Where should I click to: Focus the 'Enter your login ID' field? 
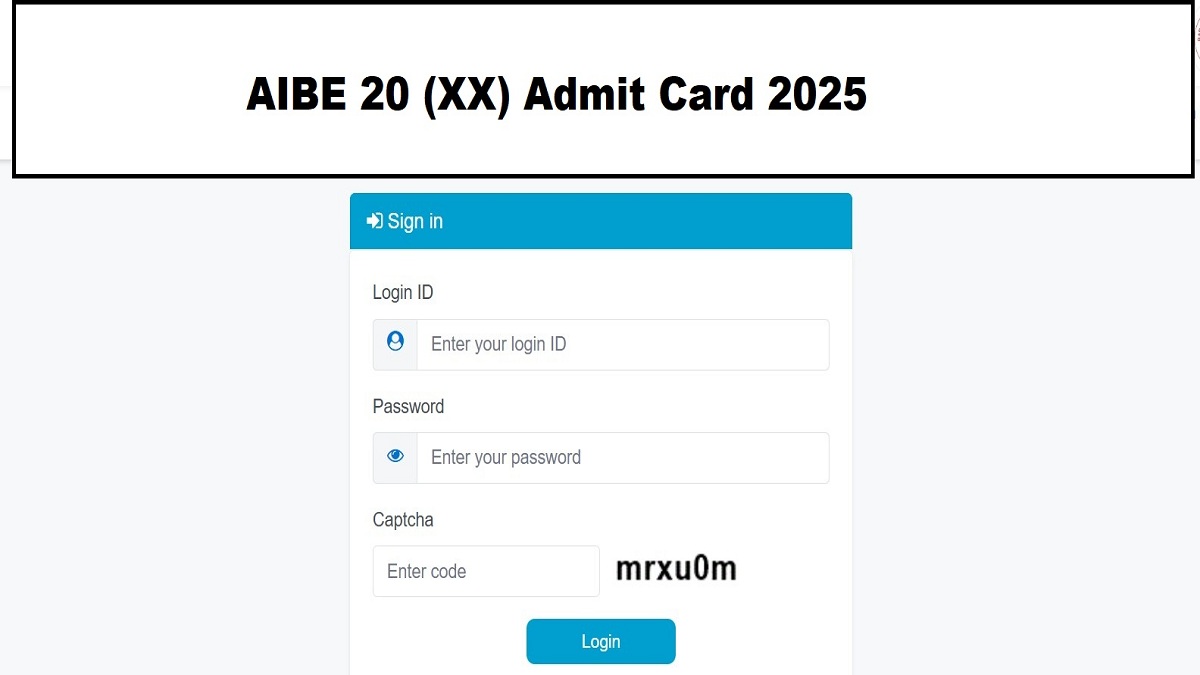622,343
